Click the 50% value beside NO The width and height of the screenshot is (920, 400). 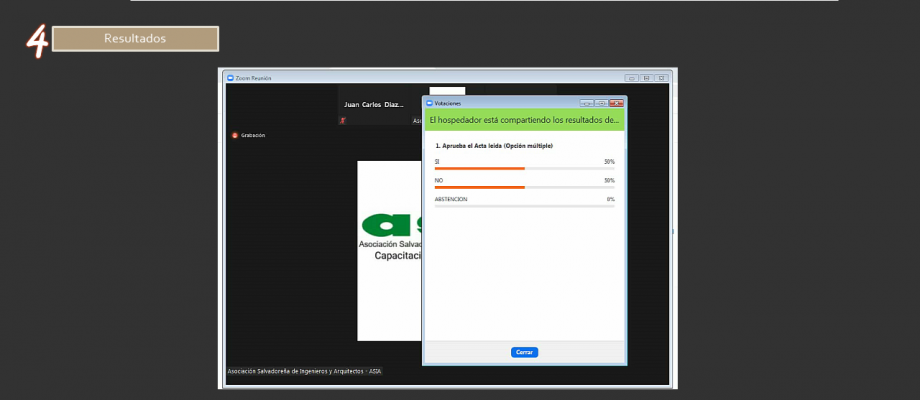pos(610,181)
